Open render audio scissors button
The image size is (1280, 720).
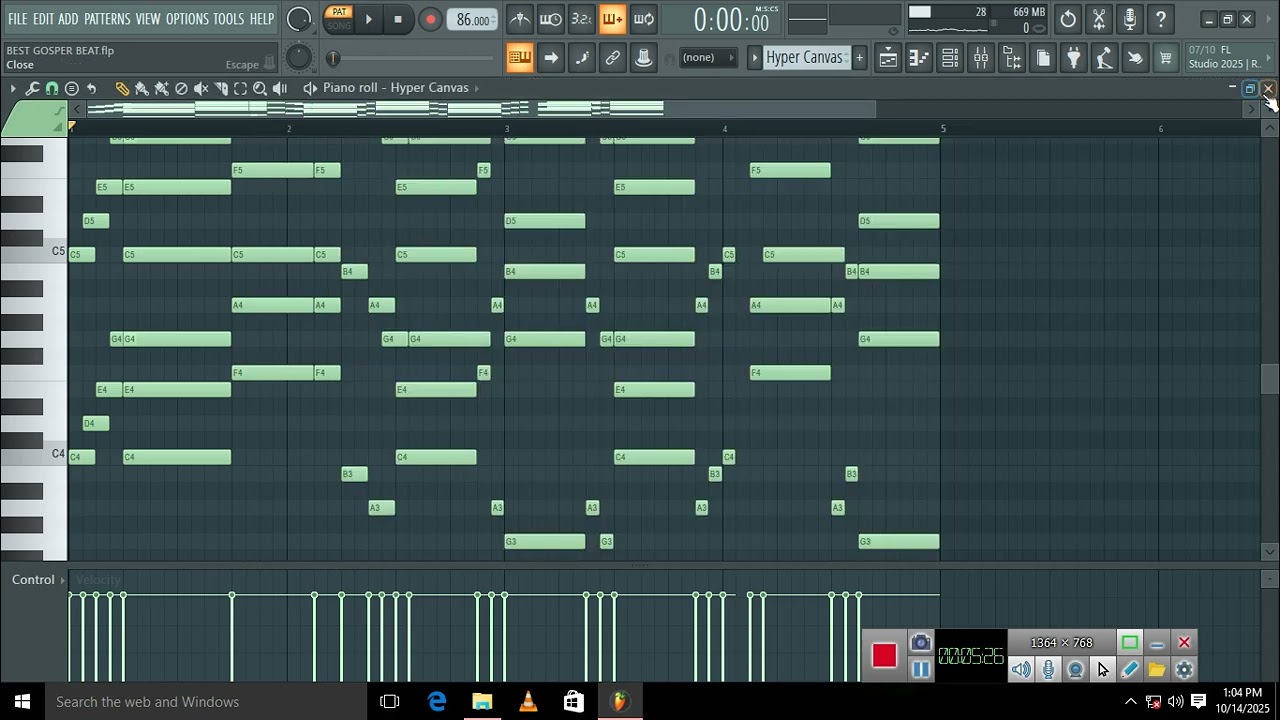(x=1099, y=18)
